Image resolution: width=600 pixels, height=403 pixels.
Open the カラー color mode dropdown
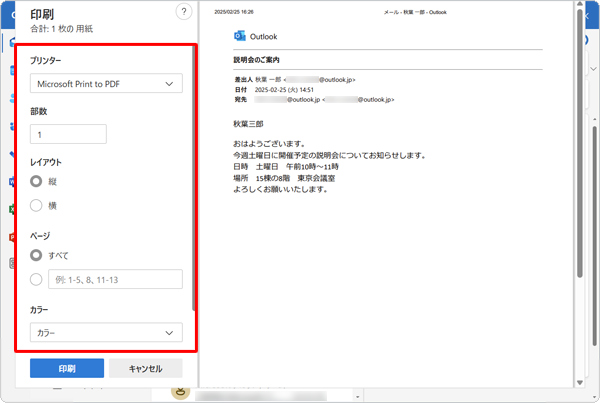pos(106,333)
